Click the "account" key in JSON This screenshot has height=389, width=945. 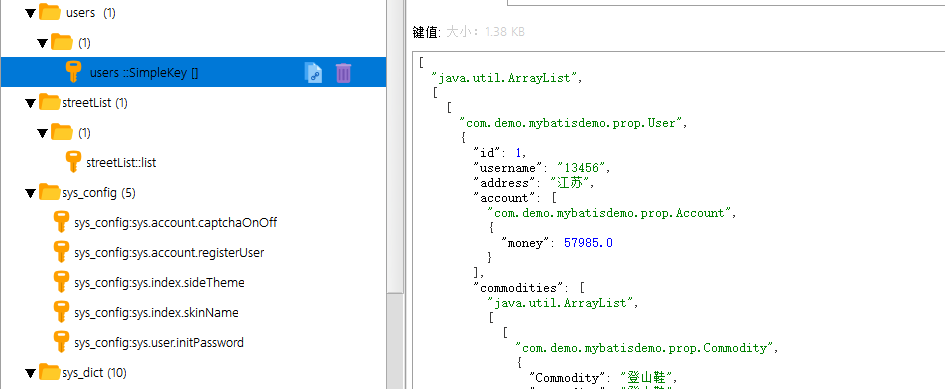coord(504,198)
